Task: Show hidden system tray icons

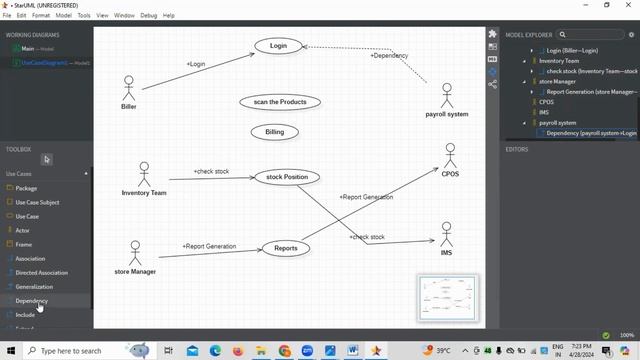Action: (465, 351)
